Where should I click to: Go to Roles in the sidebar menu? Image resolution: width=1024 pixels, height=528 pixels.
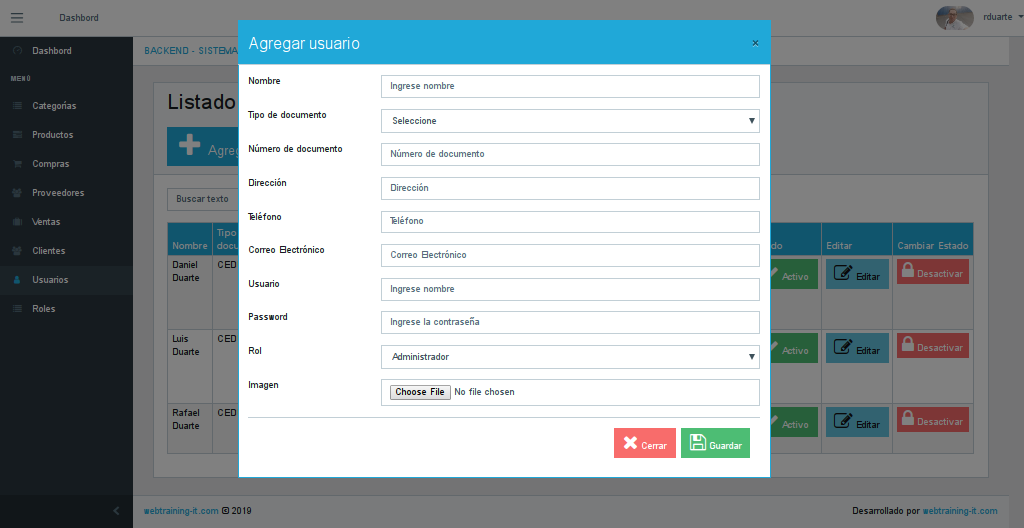point(43,309)
